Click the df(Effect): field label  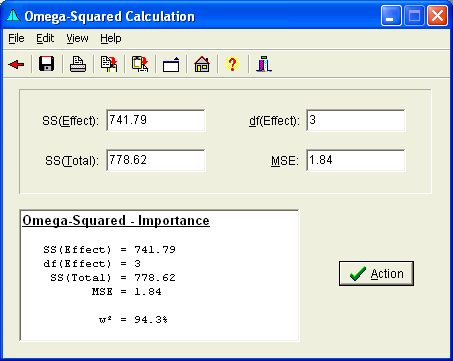point(274,121)
